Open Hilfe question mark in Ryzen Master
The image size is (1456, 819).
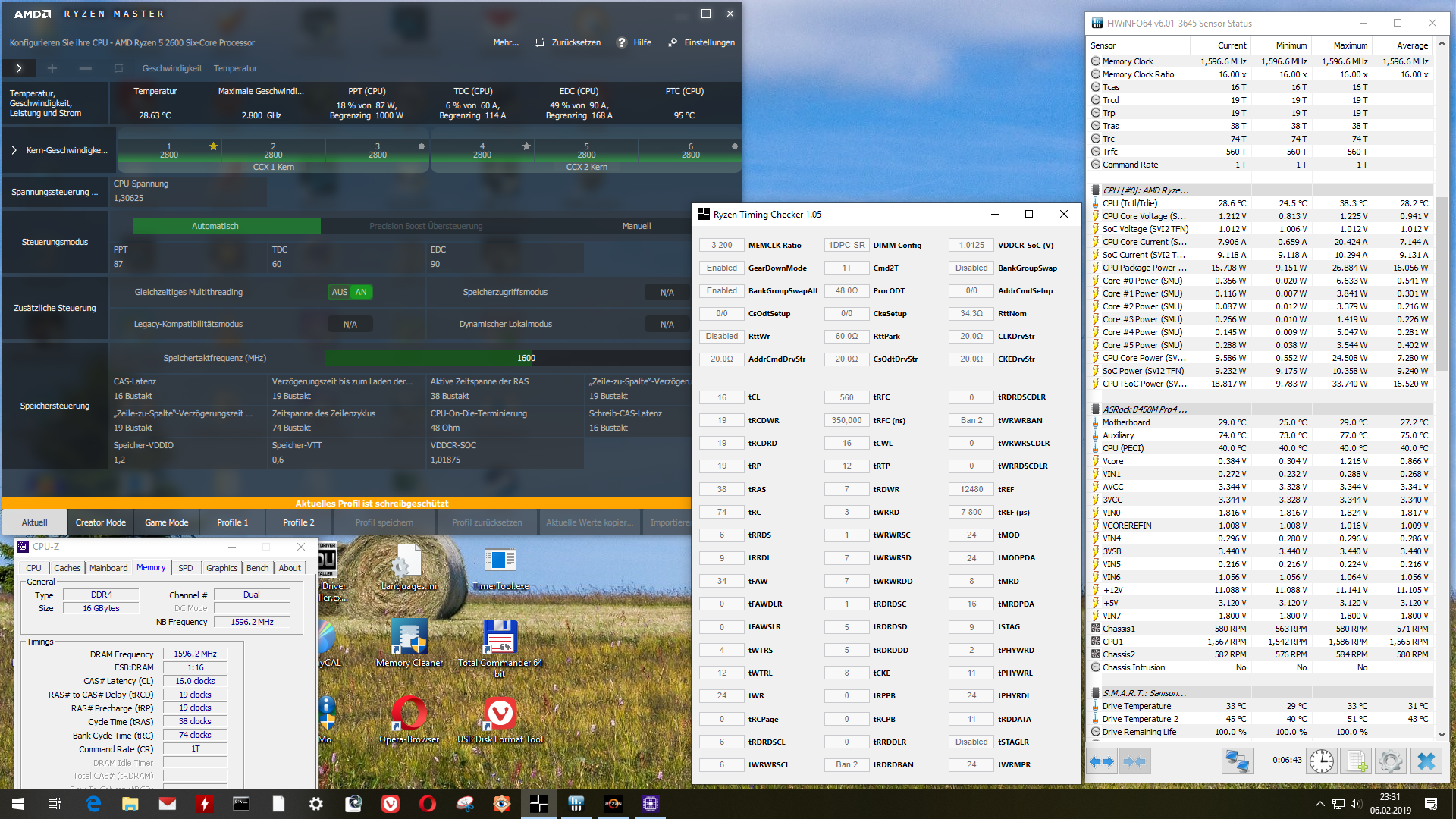(x=622, y=42)
